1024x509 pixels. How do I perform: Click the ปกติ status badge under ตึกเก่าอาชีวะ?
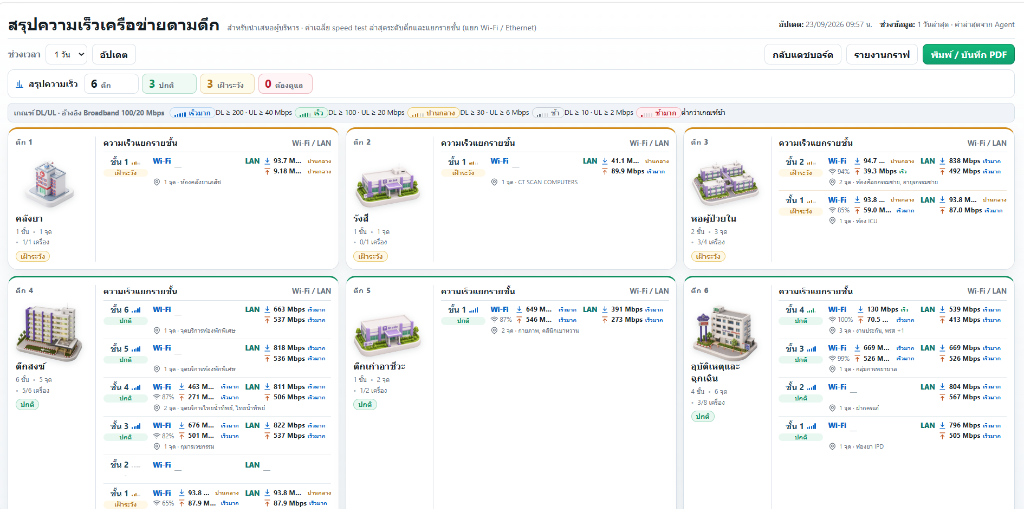click(365, 404)
